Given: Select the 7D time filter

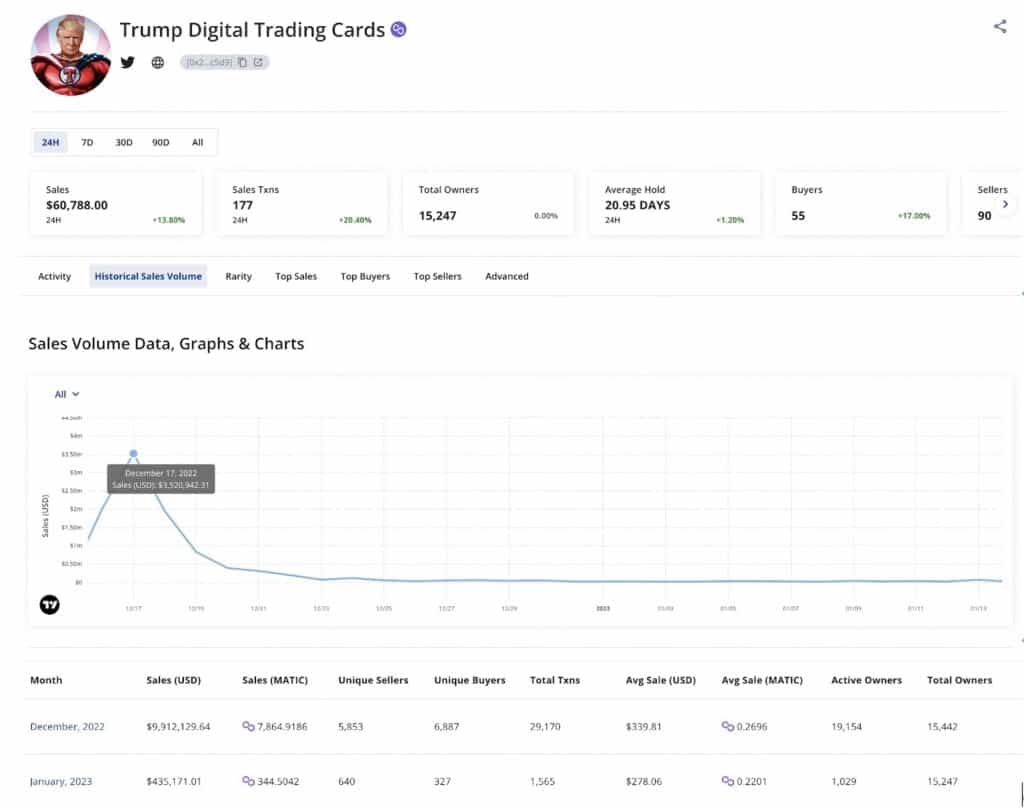Looking at the screenshot, I should [87, 142].
